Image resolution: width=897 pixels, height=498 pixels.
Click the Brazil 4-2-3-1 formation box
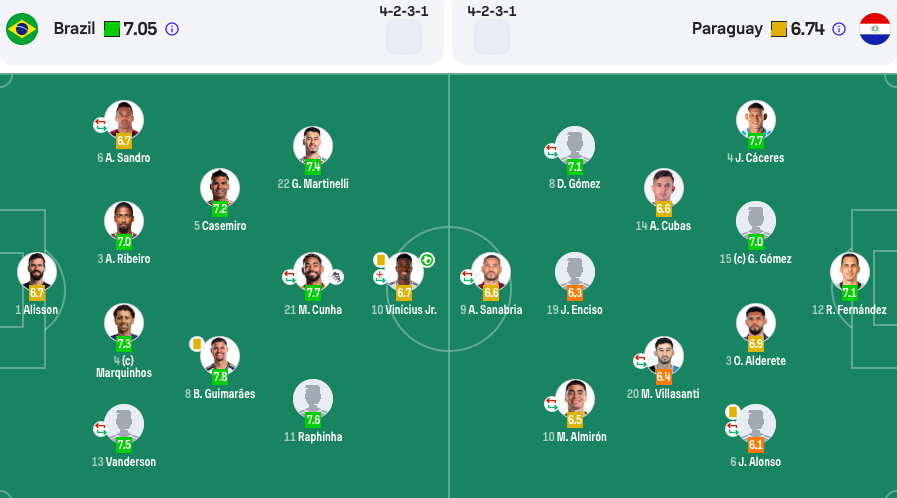click(x=404, y=37)
